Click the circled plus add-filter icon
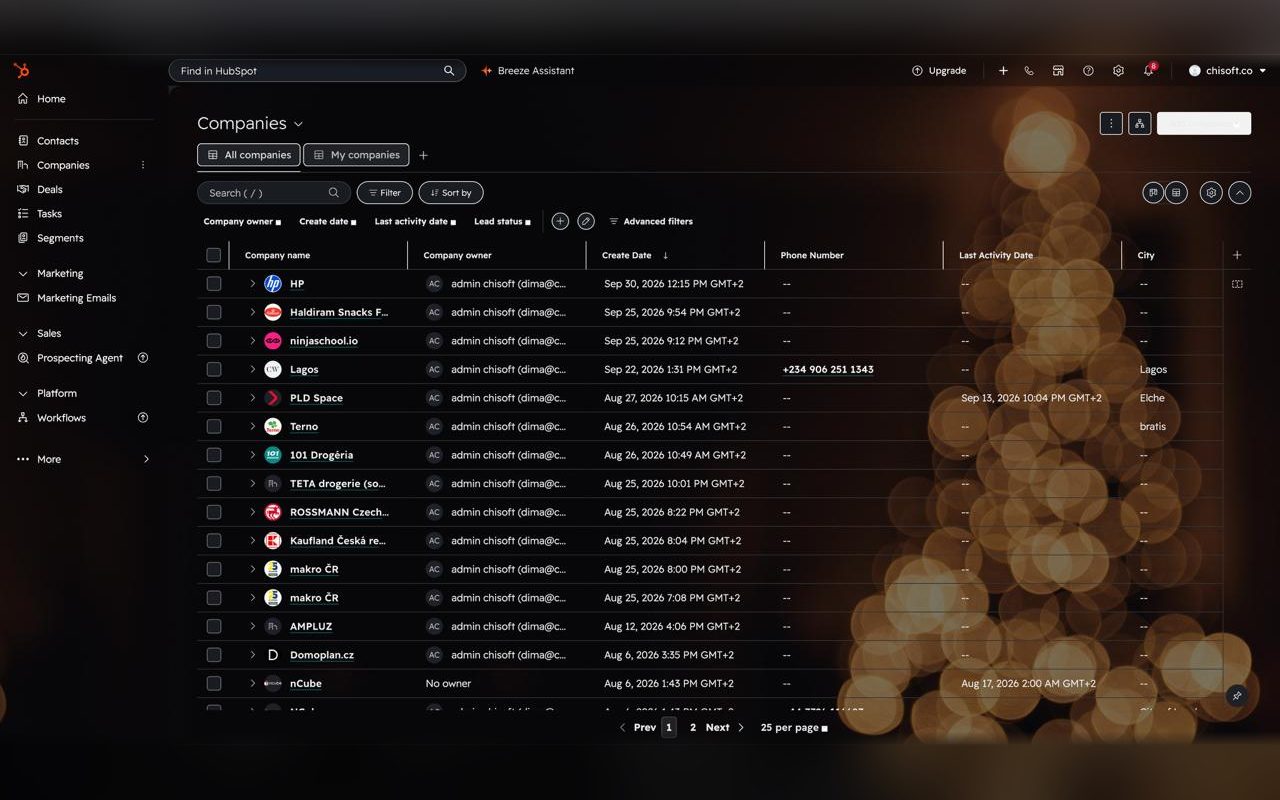1280x800 pixels. 560,221
